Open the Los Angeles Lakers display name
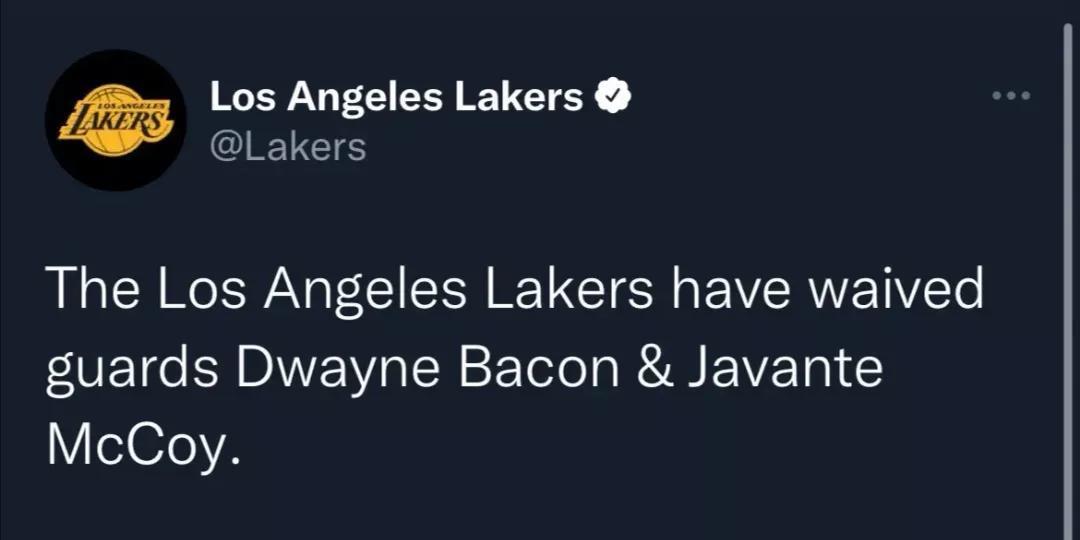The width and height of the screenshot is (1080, 540). 396,98
